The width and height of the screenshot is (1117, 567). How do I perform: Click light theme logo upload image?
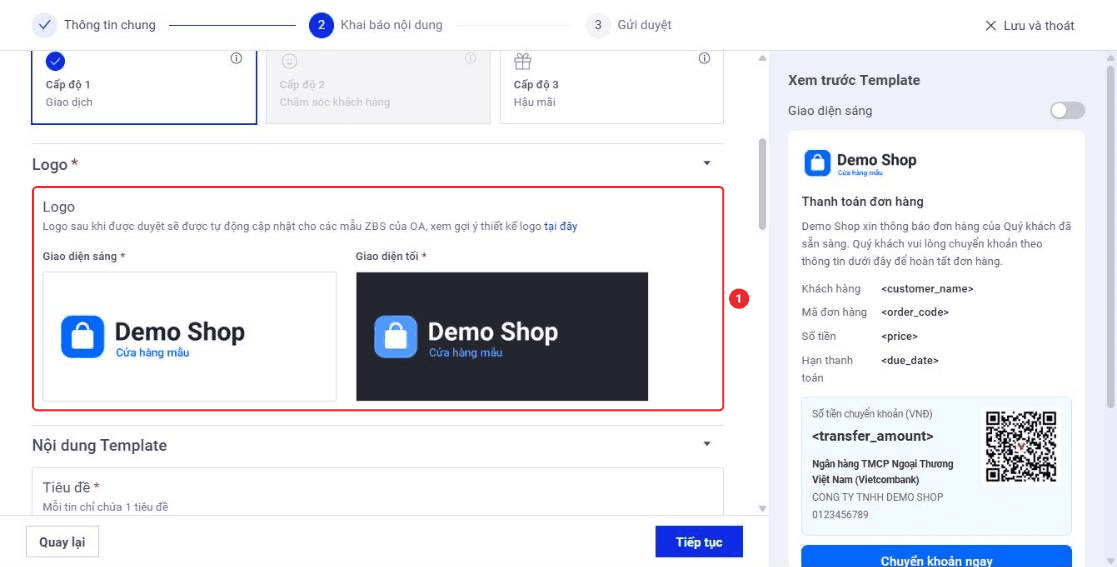(189, 336)
